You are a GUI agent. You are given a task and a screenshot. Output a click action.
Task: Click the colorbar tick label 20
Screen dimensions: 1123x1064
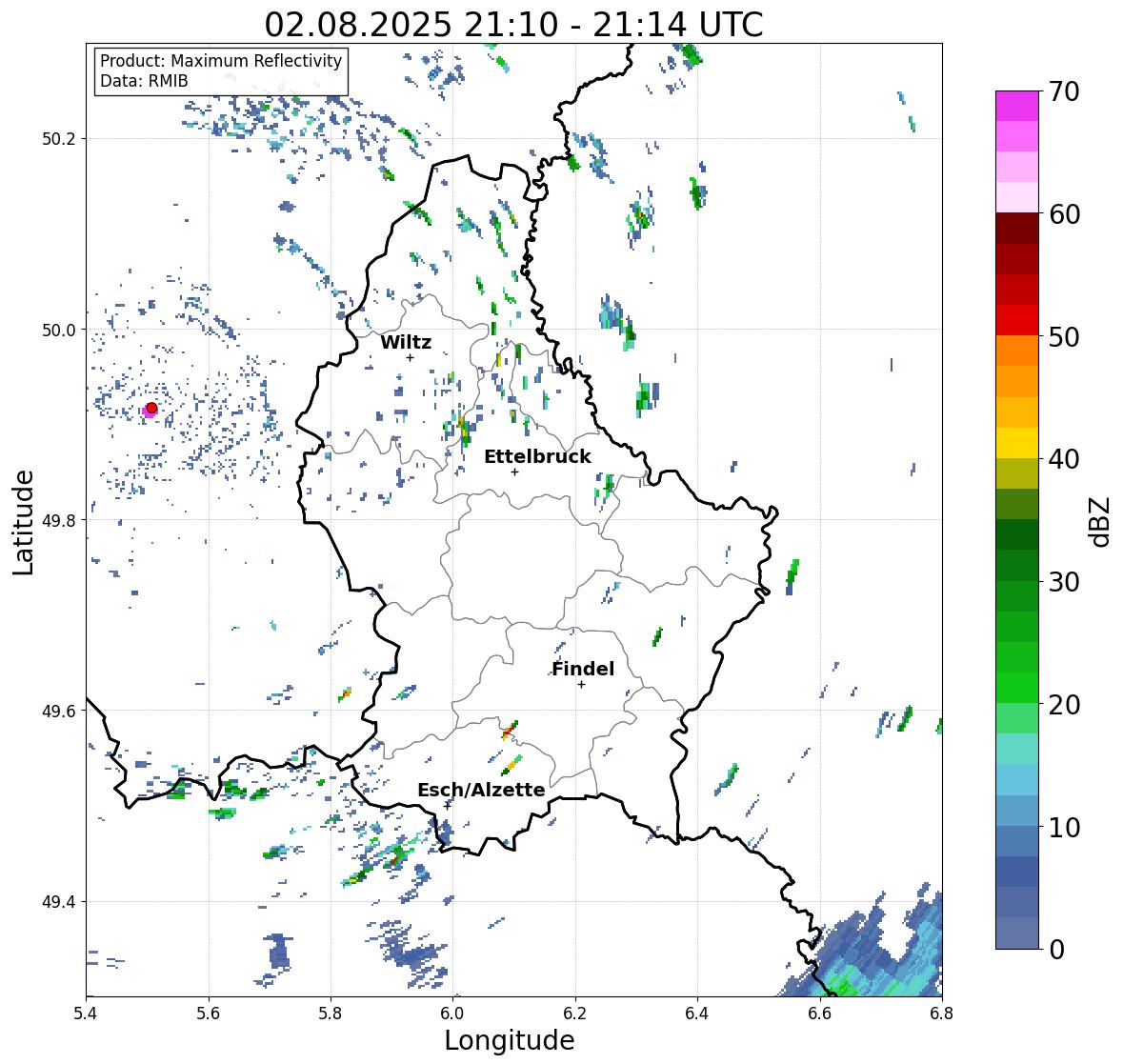pos(1064,704)
